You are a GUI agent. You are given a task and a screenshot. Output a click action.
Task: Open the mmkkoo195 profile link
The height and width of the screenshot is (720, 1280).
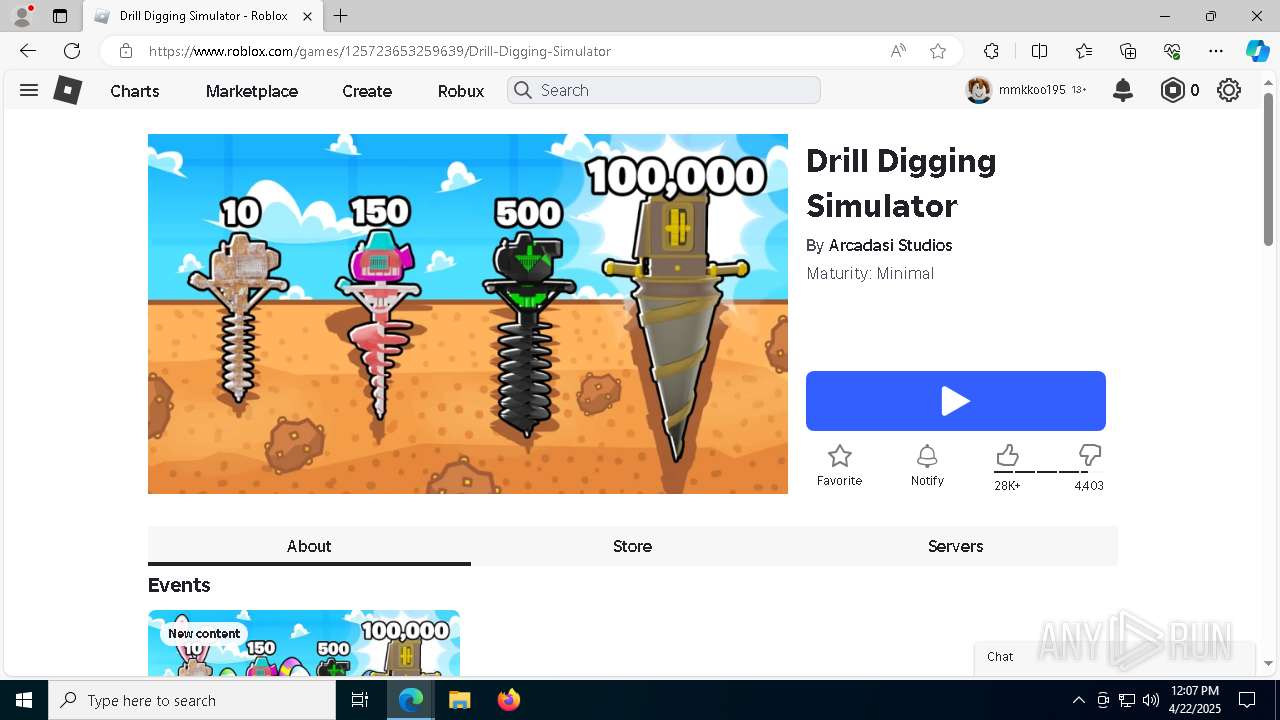pyautogui.click(x=1032, y=90)
